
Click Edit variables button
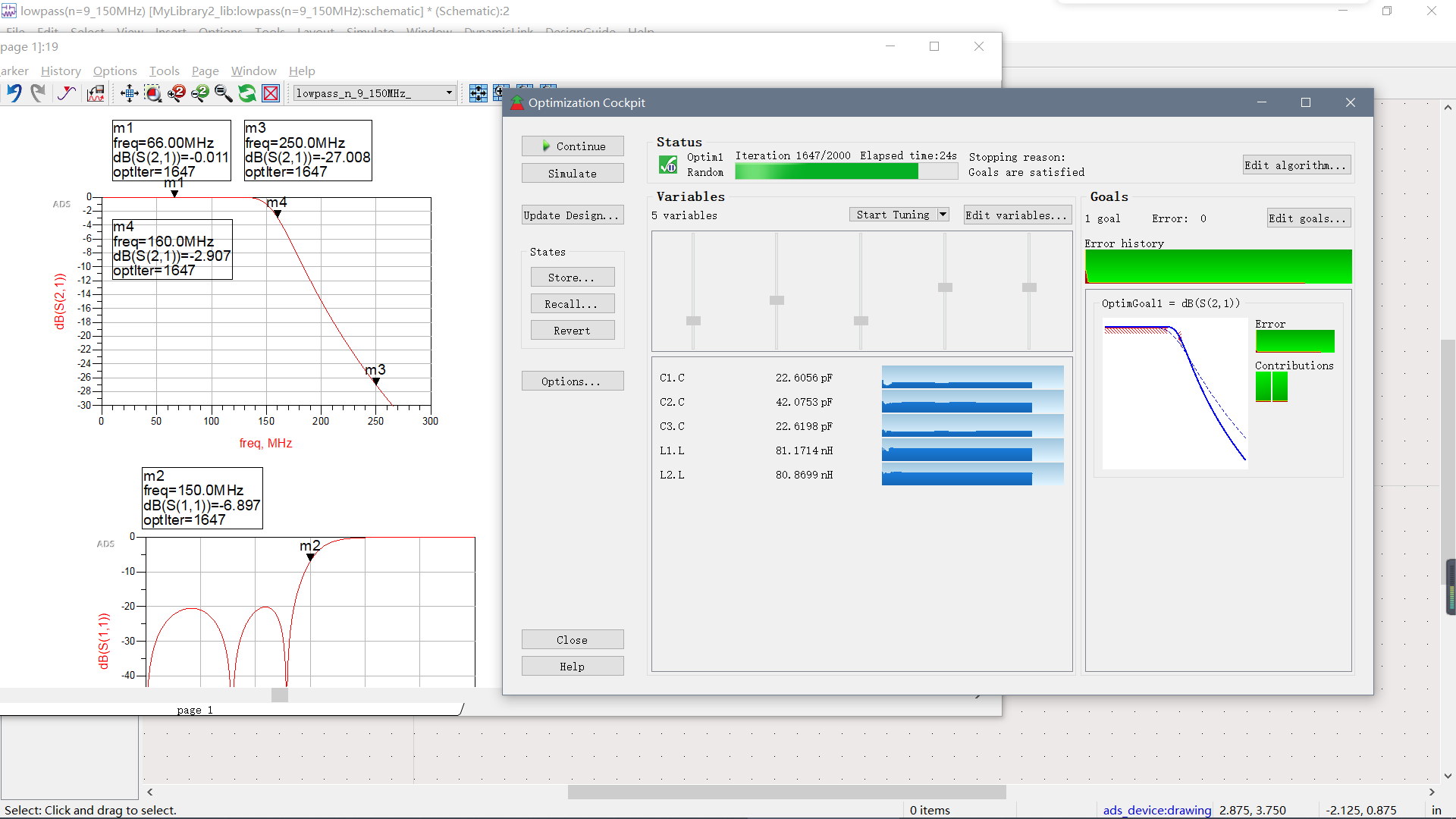coord(1017,215)
